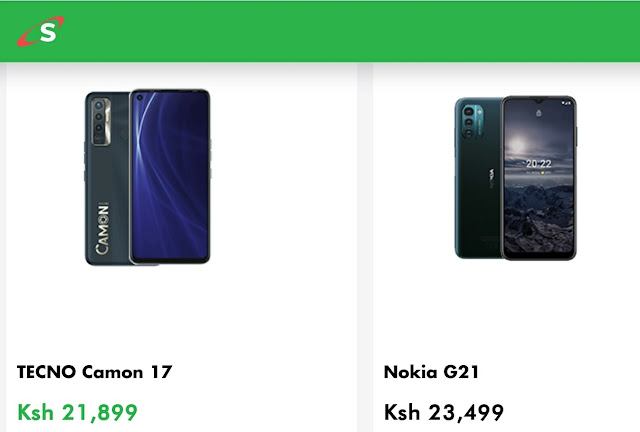Click the Nokia G21 teal rear panel
This screenshot has height=432, width=640.
click(478, 178)
